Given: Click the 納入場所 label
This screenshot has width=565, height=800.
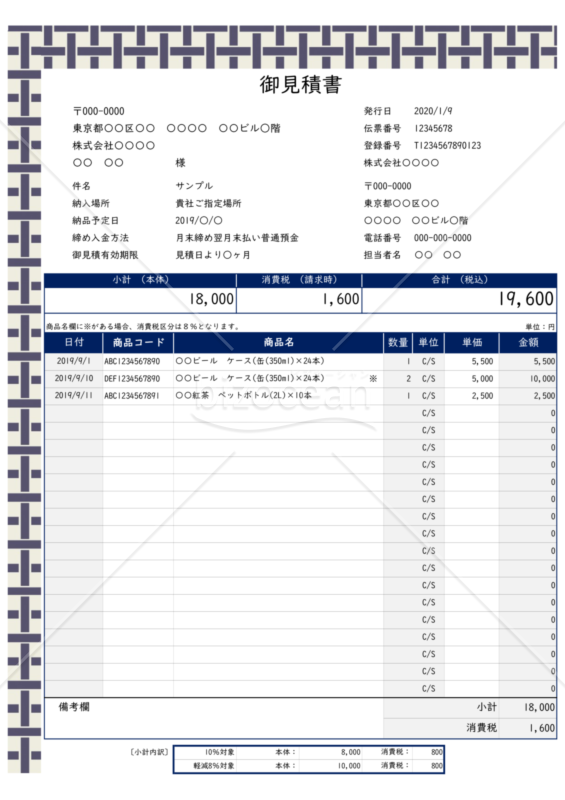Looking at the screenshot, I should pyautogui.click(x=91, y=203).
